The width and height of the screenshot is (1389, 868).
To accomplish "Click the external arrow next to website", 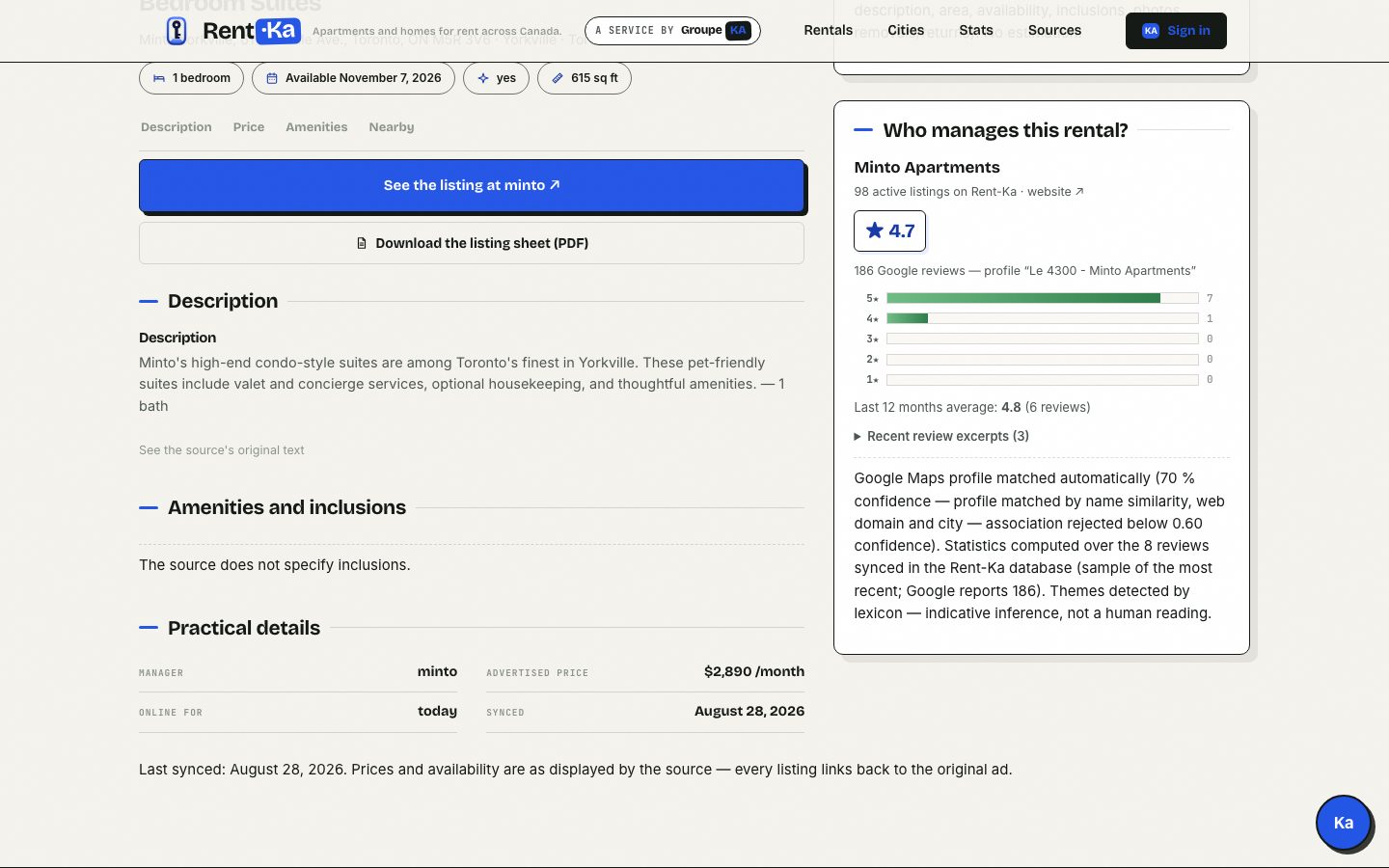I will click(x=1079, y=191).
